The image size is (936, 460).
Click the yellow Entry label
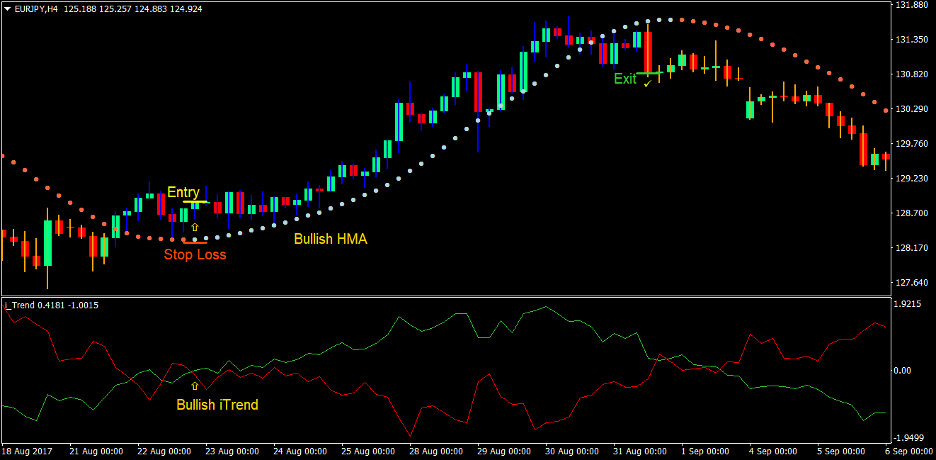183,192
